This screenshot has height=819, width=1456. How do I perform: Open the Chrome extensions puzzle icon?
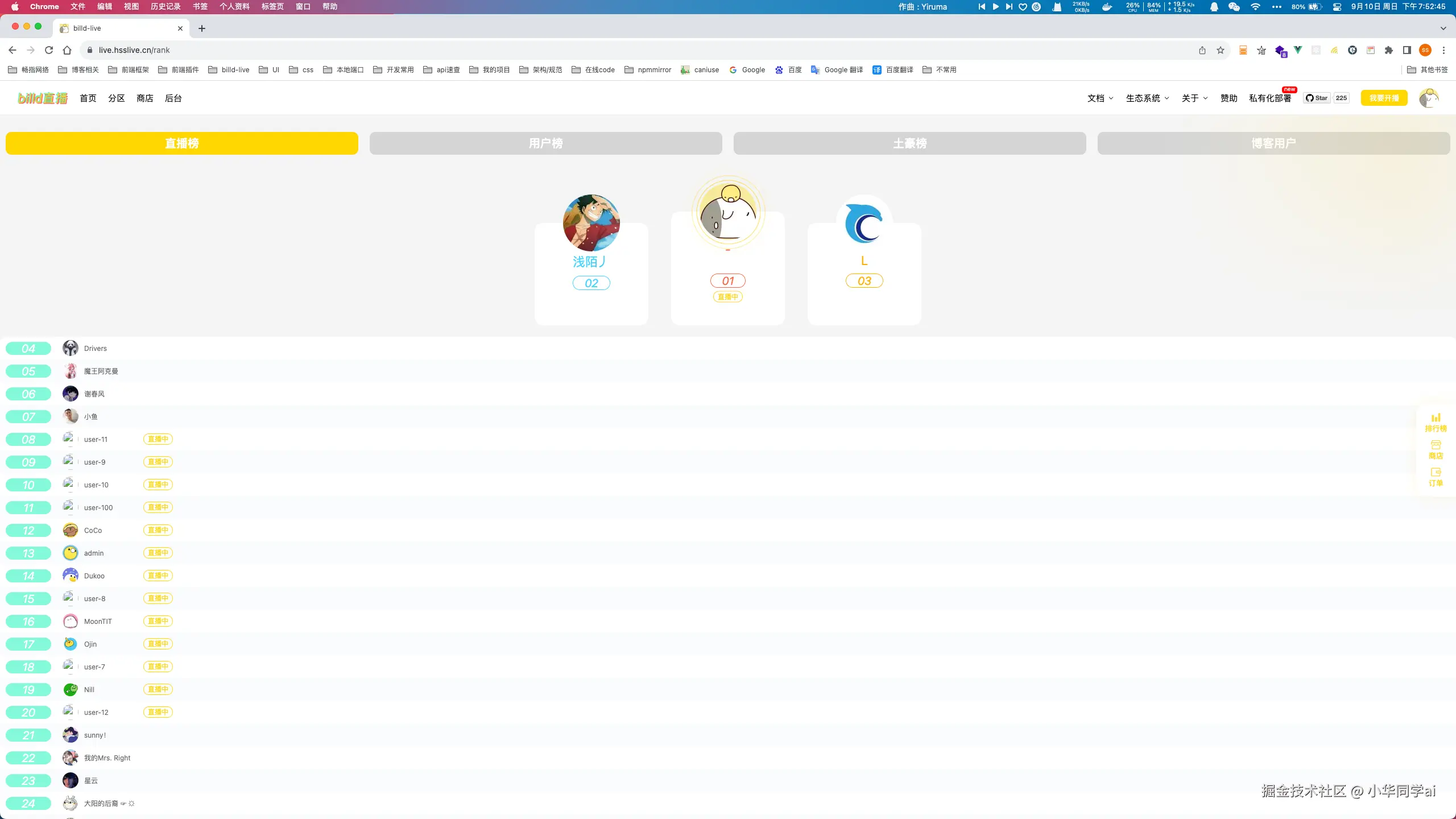(1389, 50)
